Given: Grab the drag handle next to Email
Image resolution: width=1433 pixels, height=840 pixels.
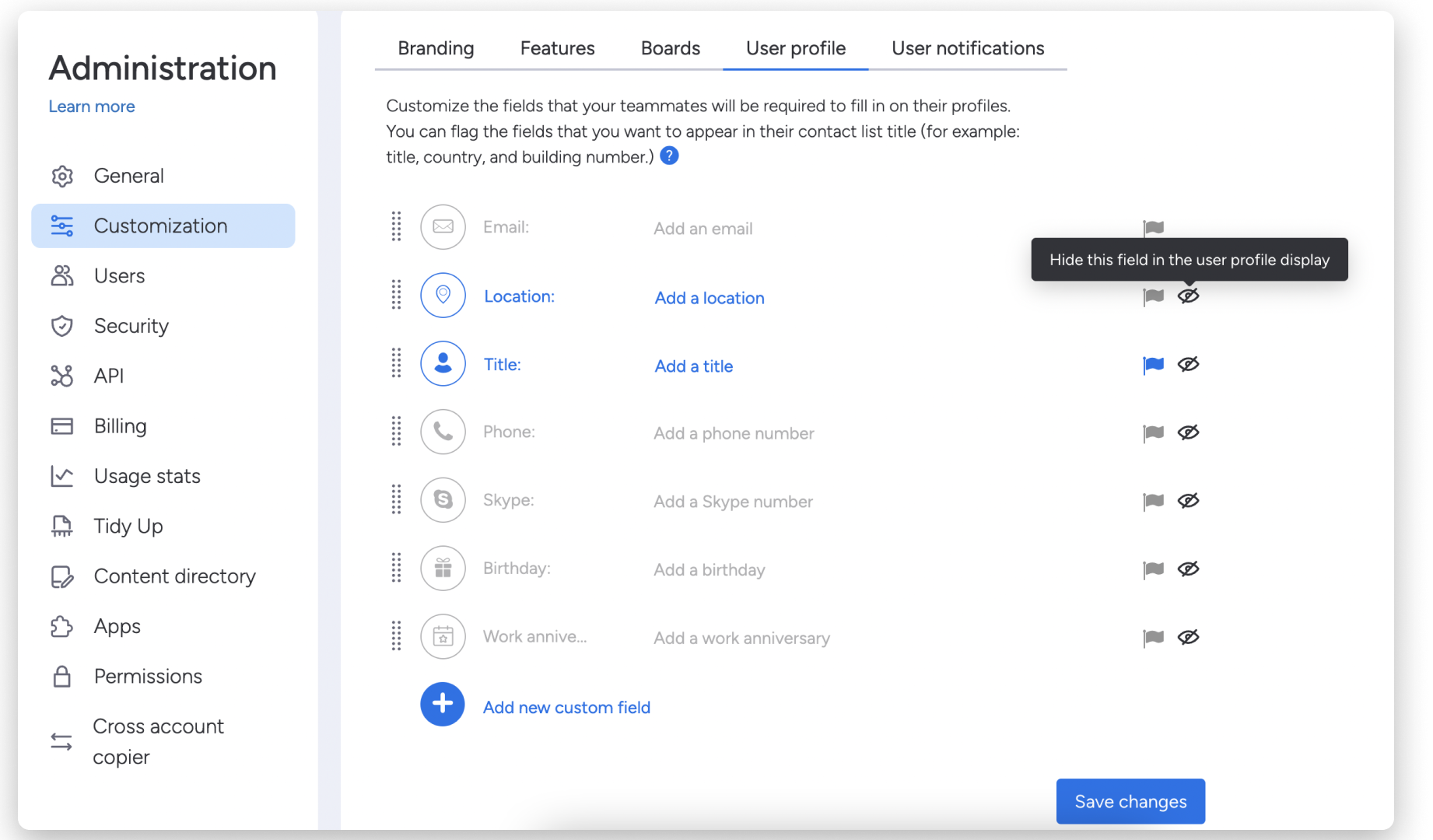Looking at the screenshot, I should pos(396,227).
